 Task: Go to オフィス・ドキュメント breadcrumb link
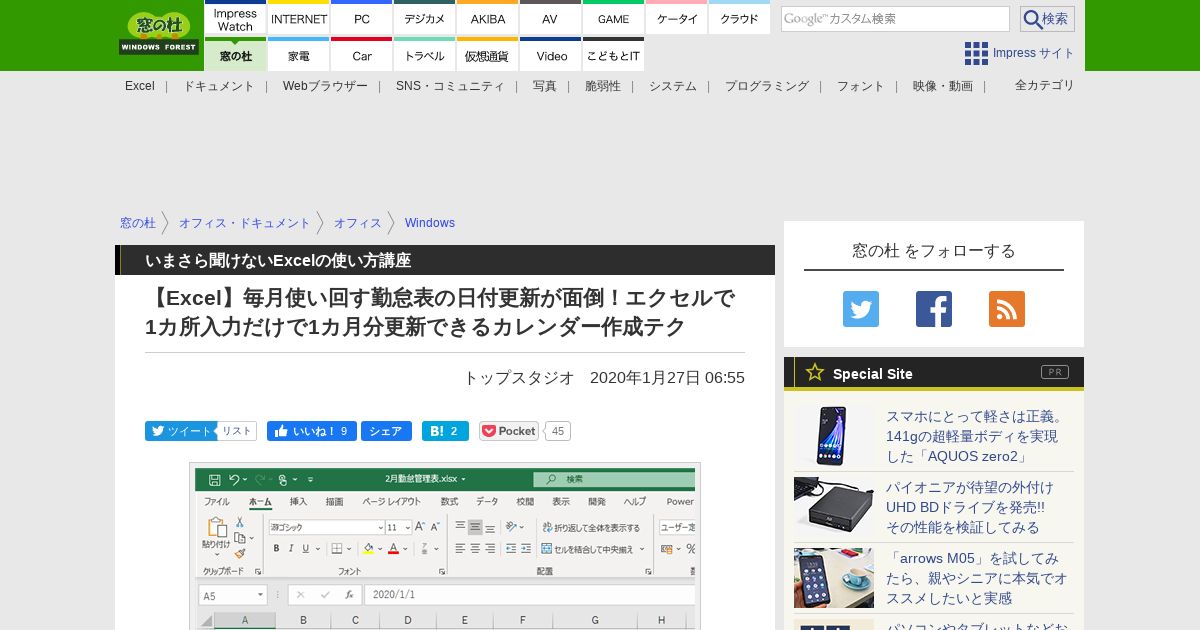pos(244,223)
